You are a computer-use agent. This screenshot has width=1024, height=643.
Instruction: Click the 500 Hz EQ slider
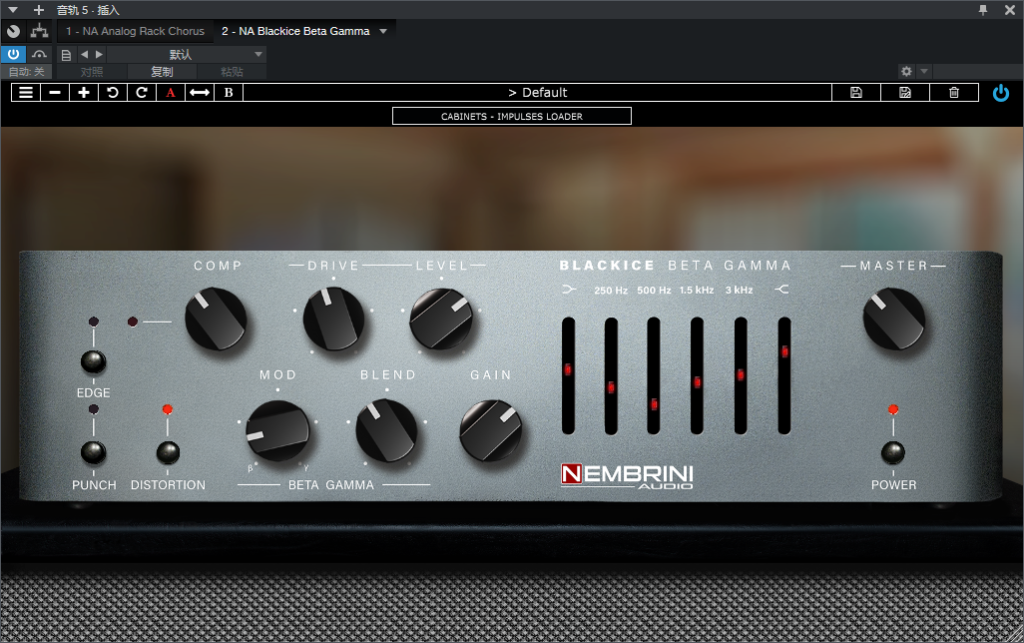click(x=609, y=376)
